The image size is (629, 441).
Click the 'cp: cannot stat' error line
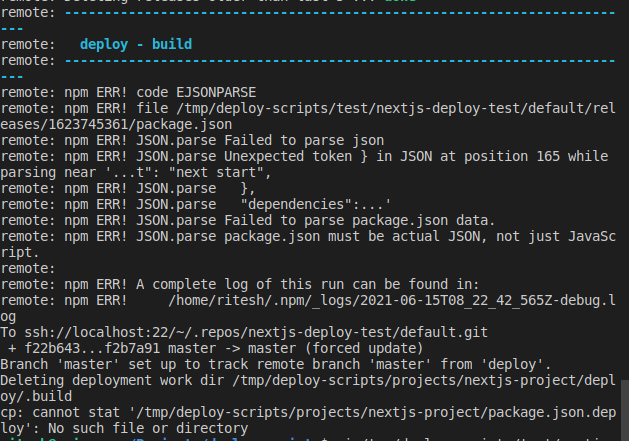(x=308, y=413)
